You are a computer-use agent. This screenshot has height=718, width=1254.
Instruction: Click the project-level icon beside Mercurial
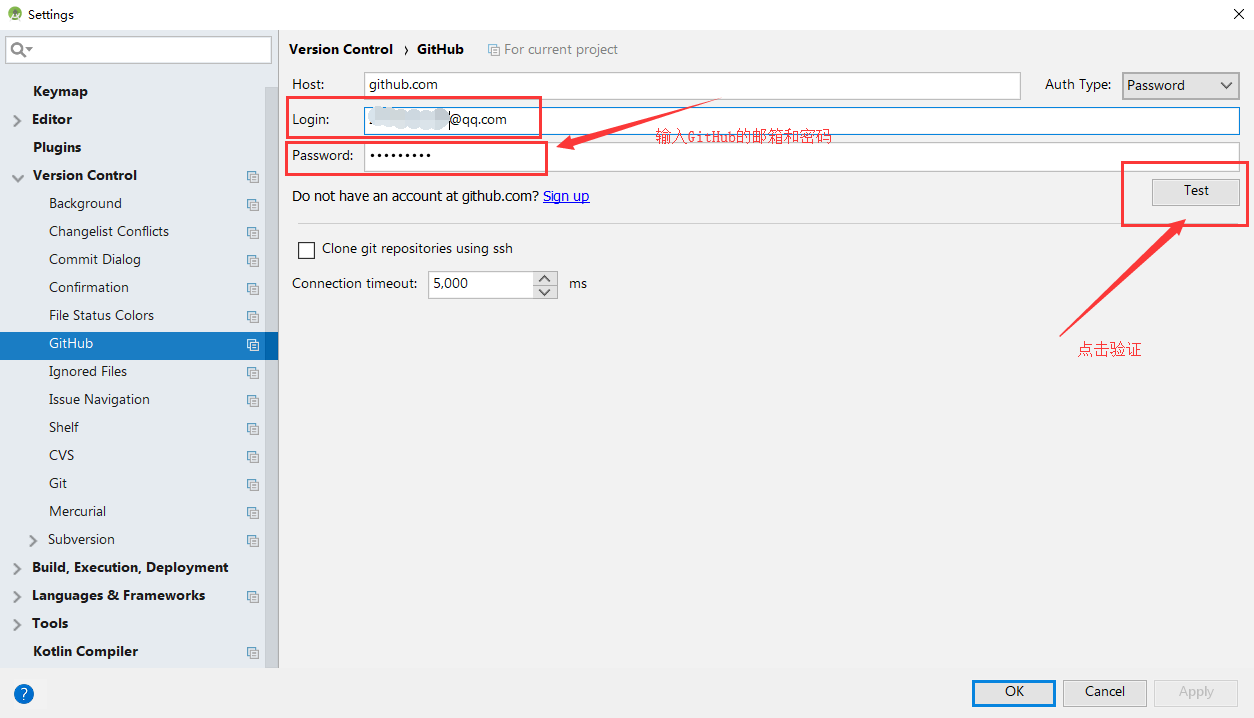tap(253, 512)
